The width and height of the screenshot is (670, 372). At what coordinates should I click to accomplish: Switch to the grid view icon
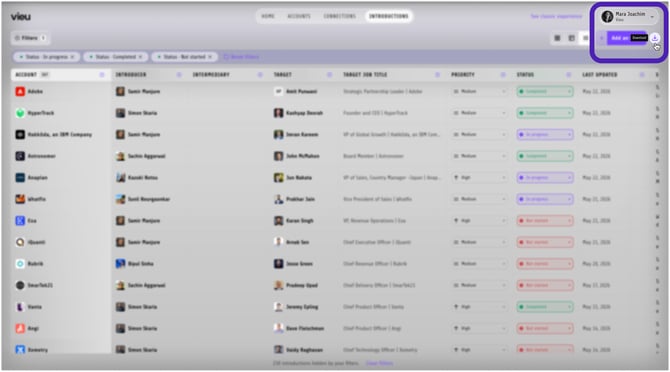pyautogui.click(x=557, y=38)
